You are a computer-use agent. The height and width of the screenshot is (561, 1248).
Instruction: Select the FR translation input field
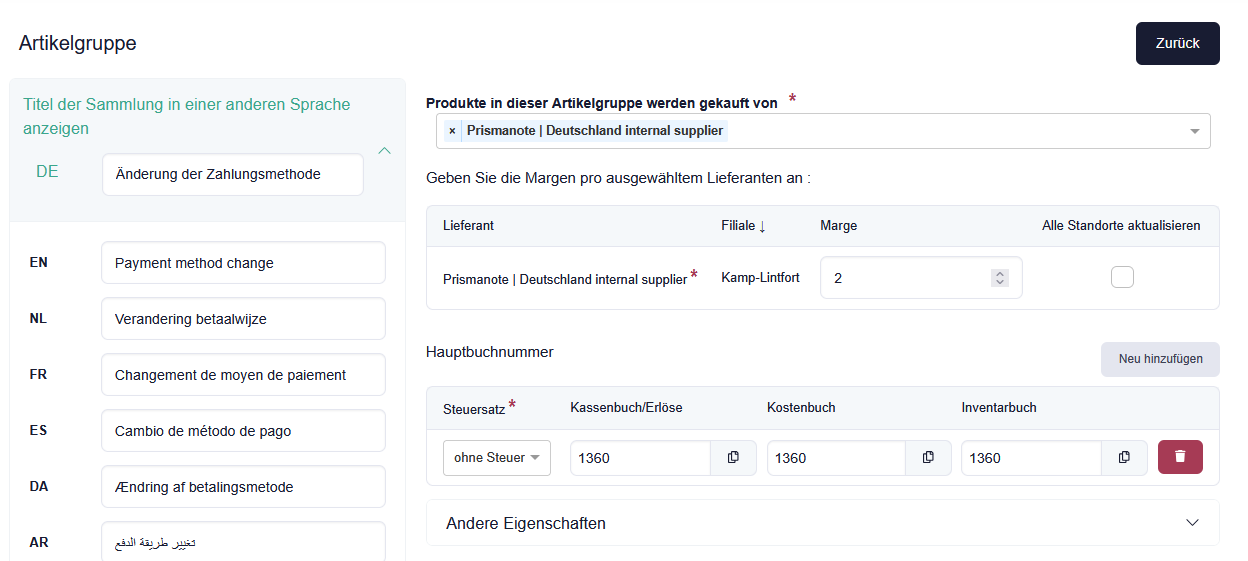[x=242, y=375]
